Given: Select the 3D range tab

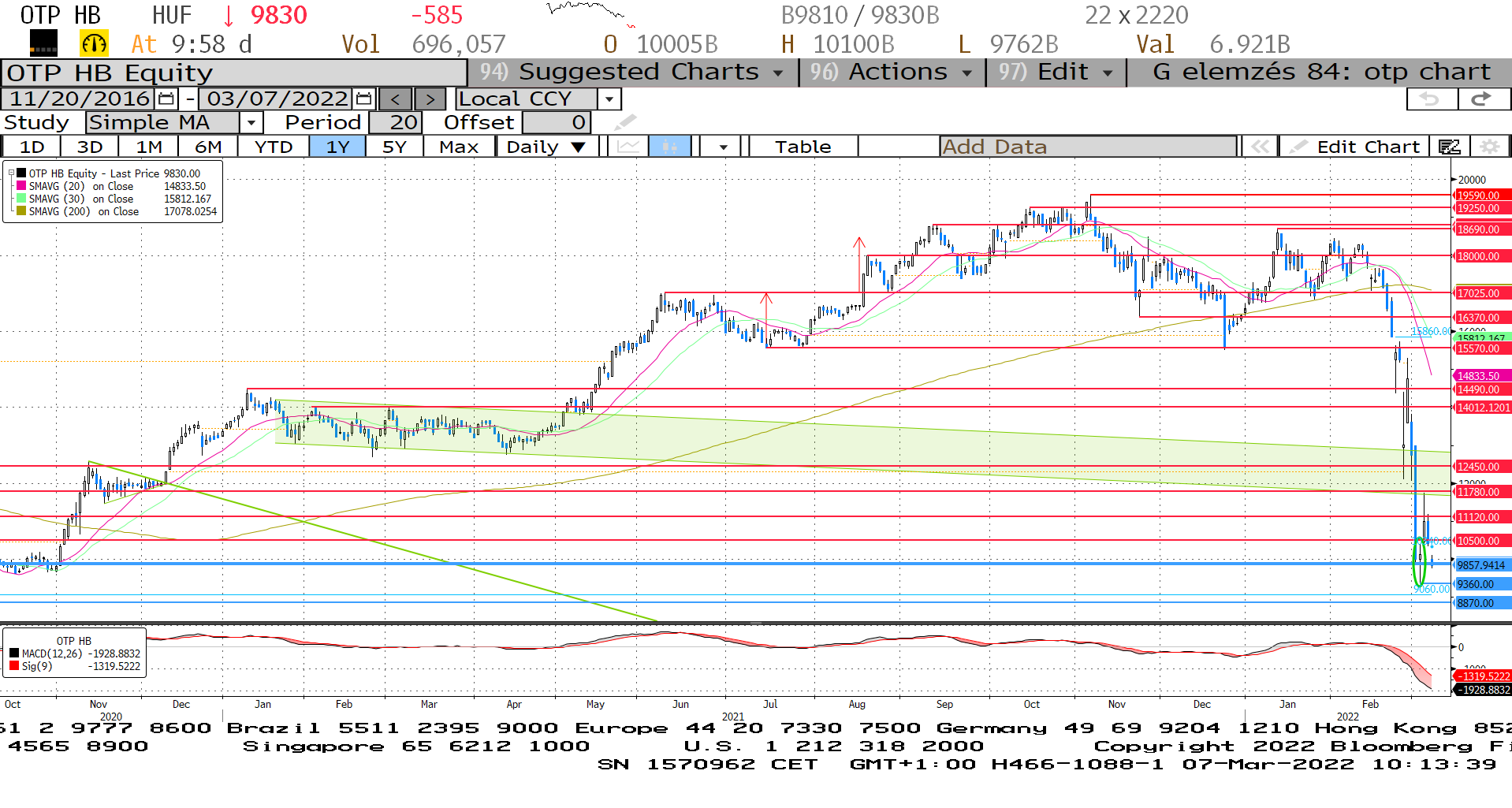Looking at the screenshot, I should [89, 147].
